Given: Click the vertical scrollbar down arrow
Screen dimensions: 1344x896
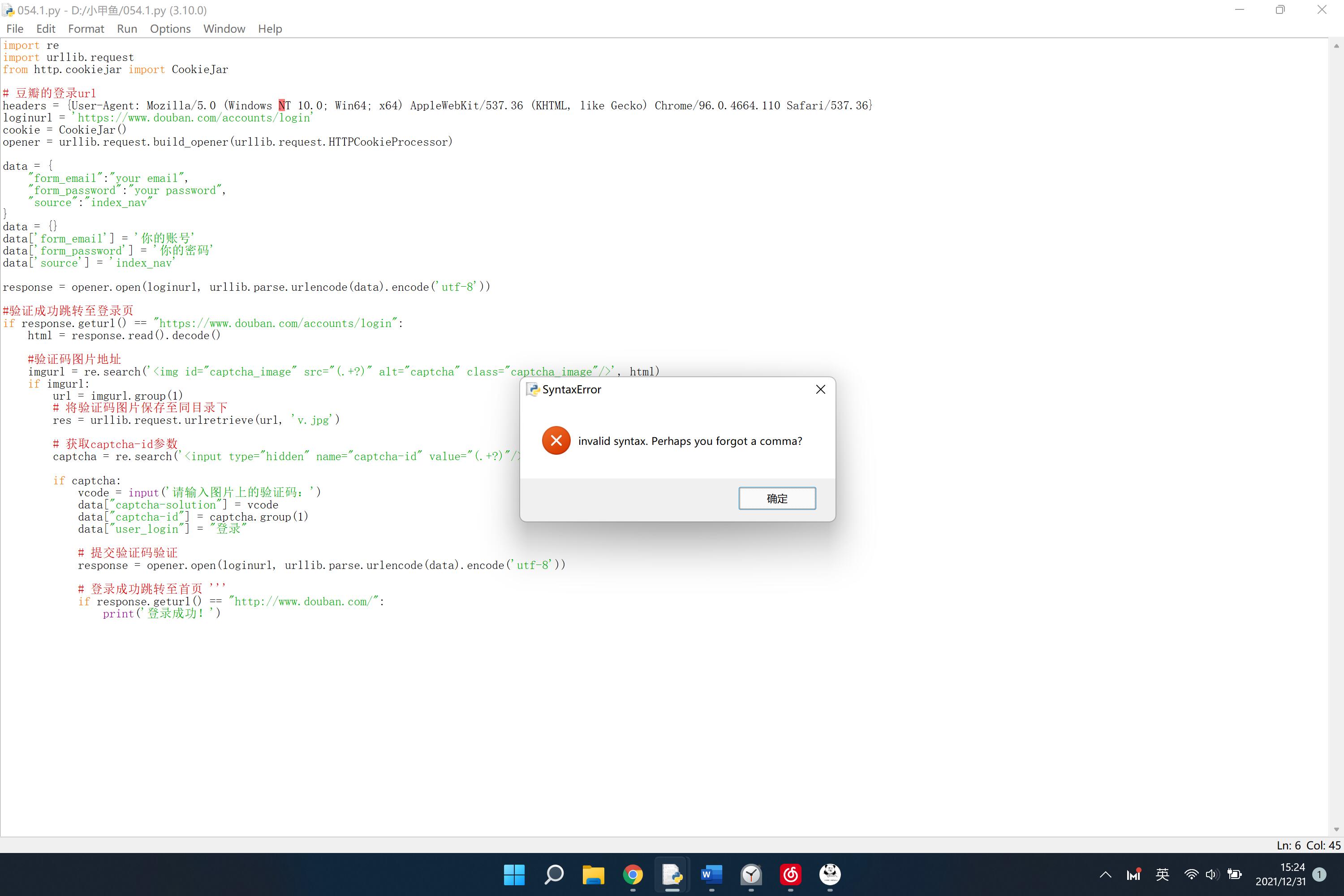Looking at the screenshot, I should pos(1336,829).
